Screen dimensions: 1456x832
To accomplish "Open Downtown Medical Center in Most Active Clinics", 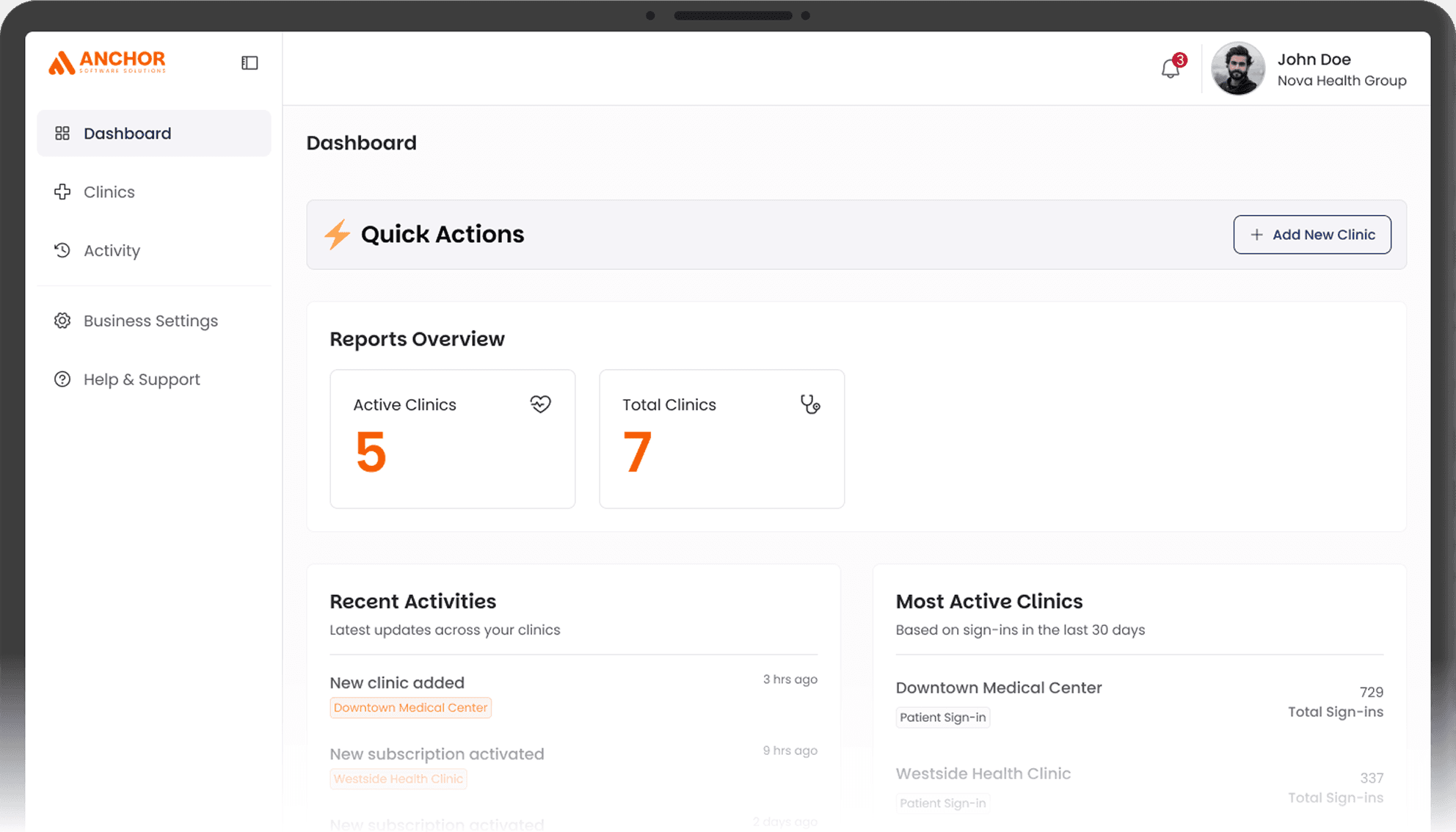I will (x=998, y=688).
